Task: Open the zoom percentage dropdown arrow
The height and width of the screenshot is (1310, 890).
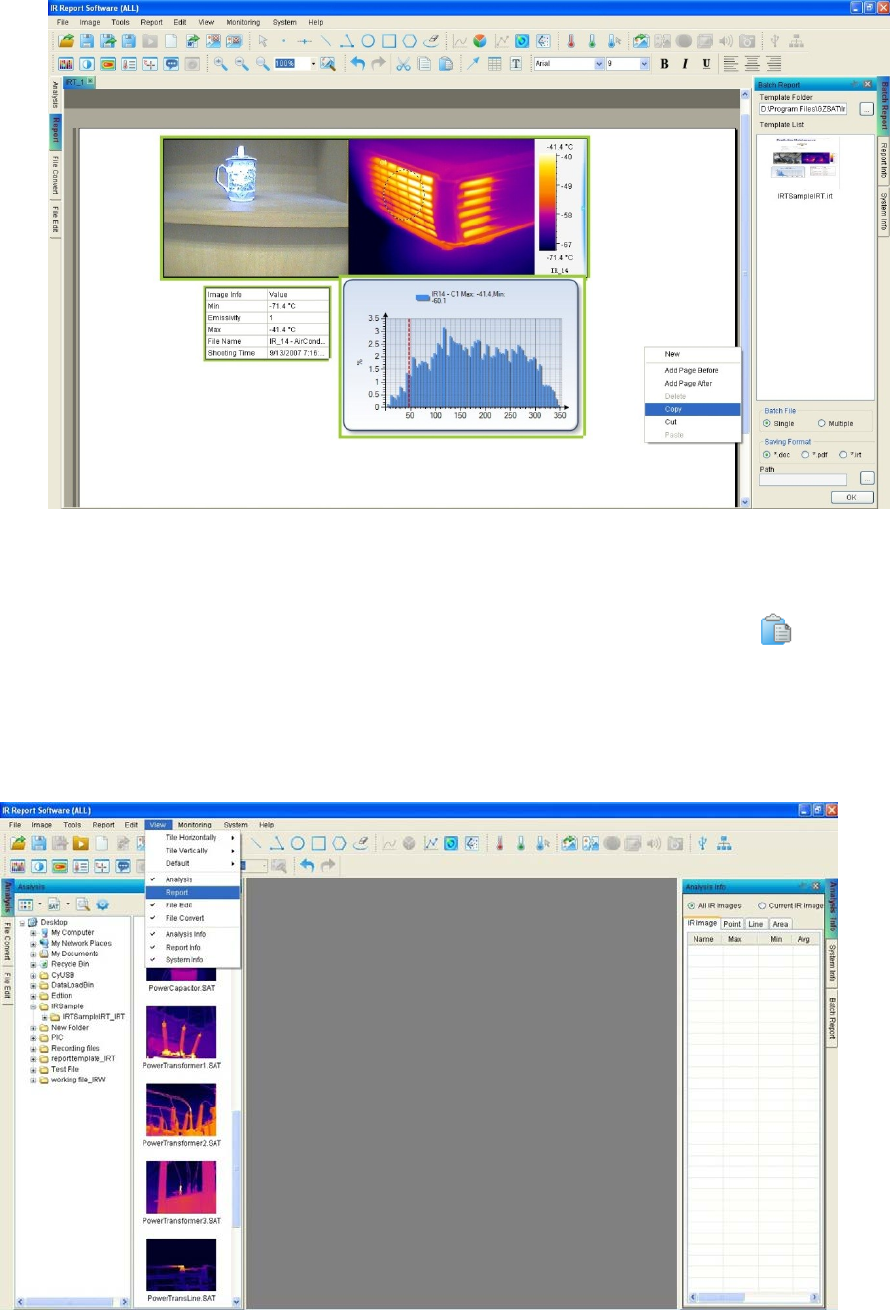Action: pos(313,63)
